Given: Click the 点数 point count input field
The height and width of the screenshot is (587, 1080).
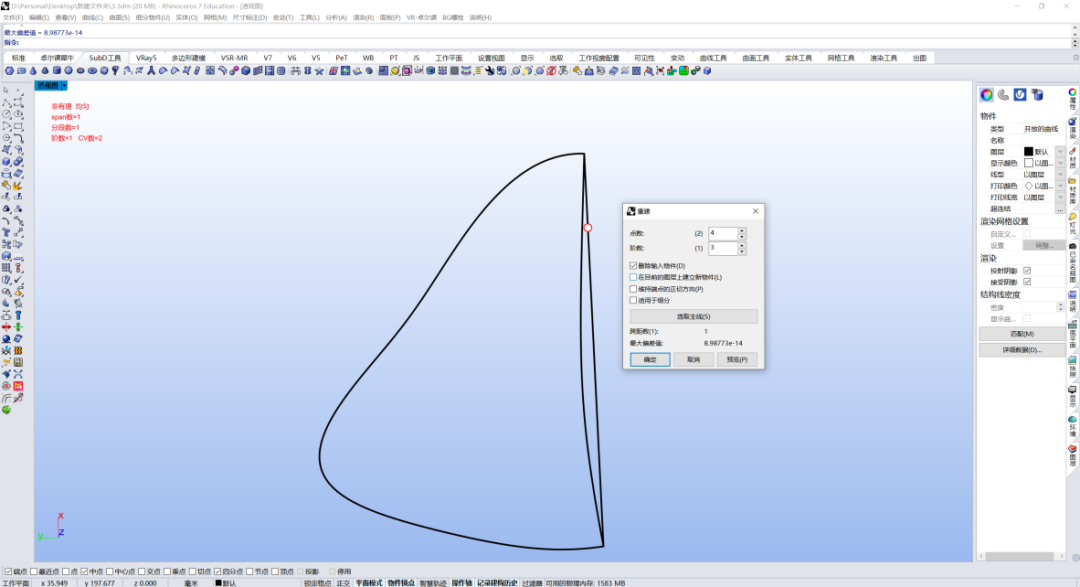Looking at the screenshot, I should tap(723, 233).
